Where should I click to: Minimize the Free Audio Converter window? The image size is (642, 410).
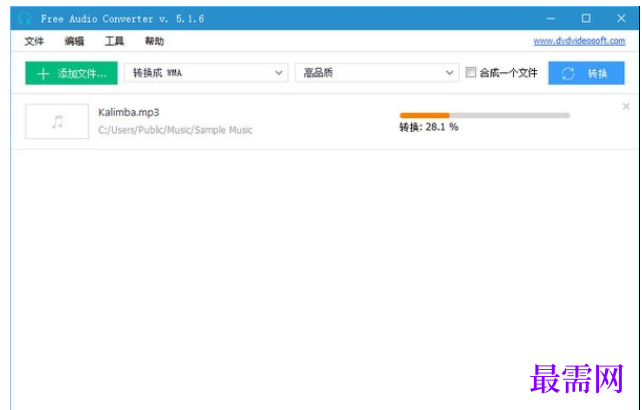click(x=551, y=18)
